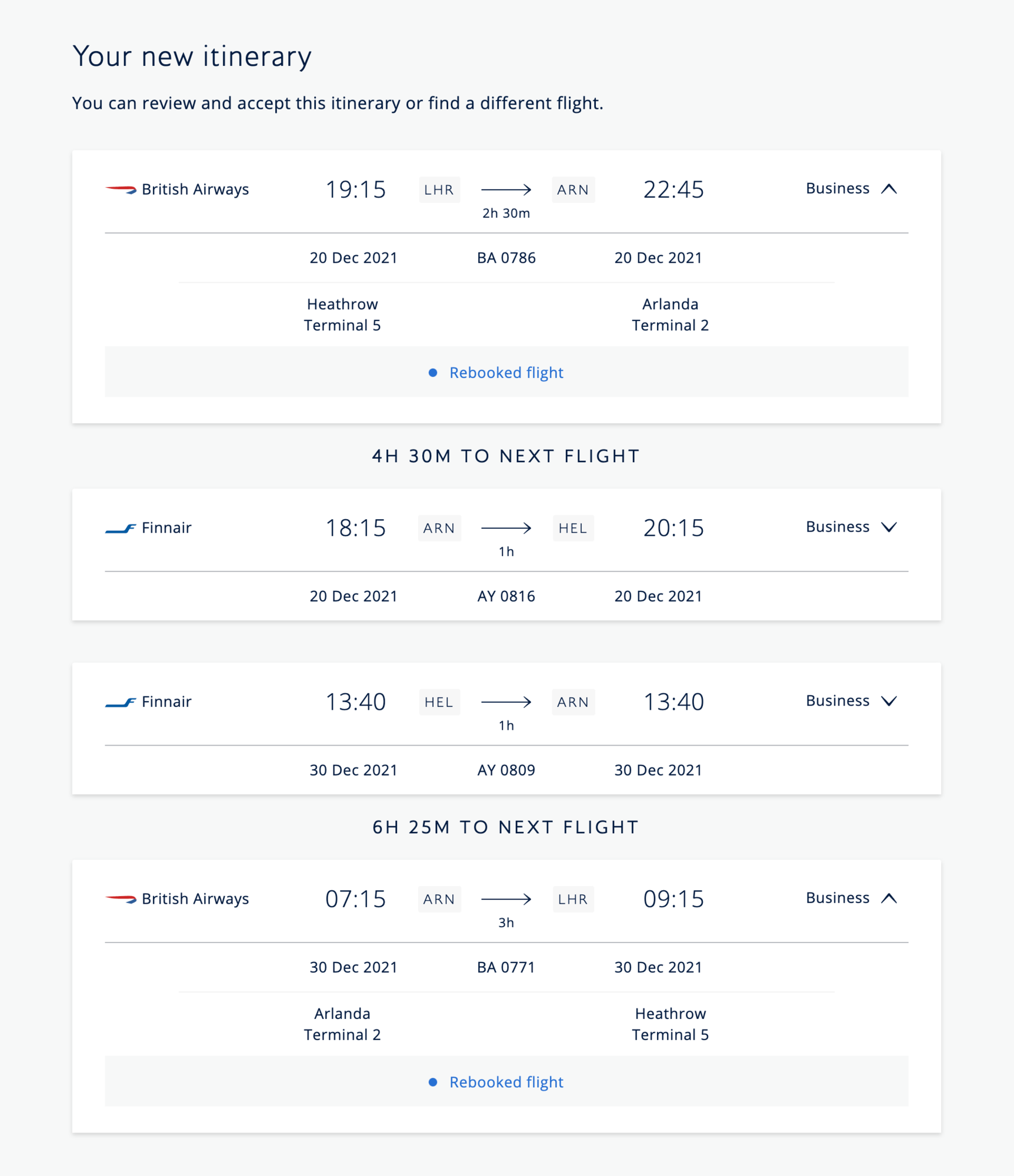The image size is (1014, 1176).
Task: Click flight number BA 0786
Action: tap(506, 258)
